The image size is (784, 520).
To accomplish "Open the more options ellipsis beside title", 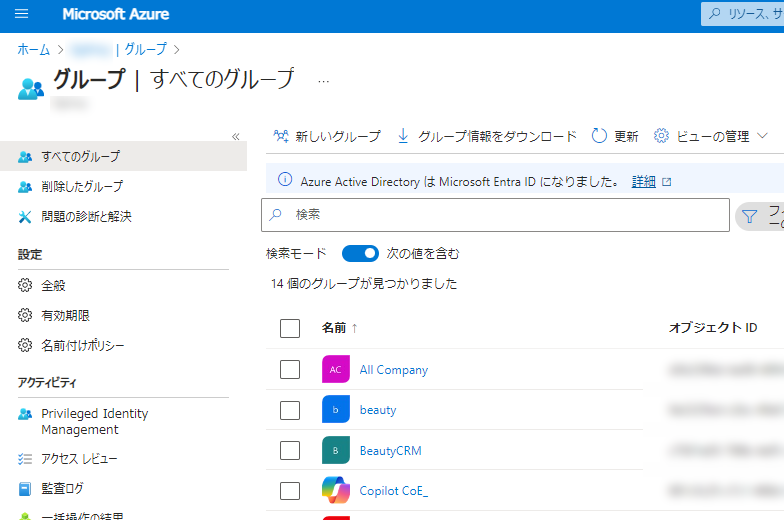I will tap(324, 81).
